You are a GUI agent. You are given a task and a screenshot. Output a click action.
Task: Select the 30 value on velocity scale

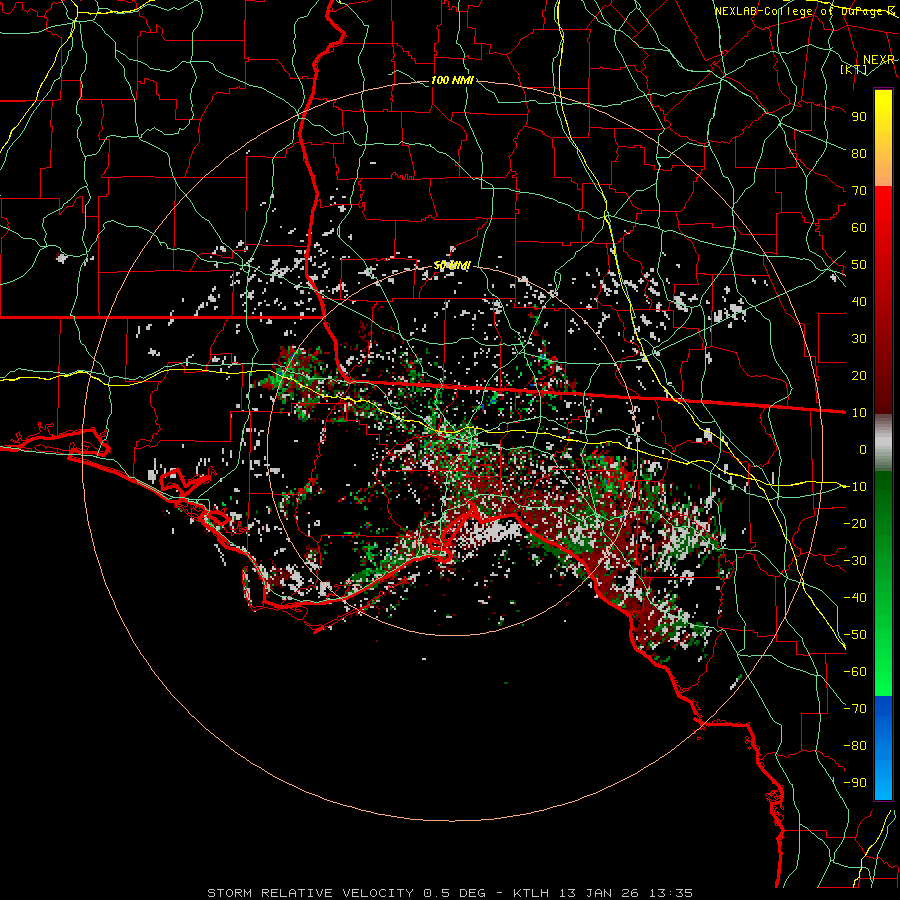(x=859, y=339)
